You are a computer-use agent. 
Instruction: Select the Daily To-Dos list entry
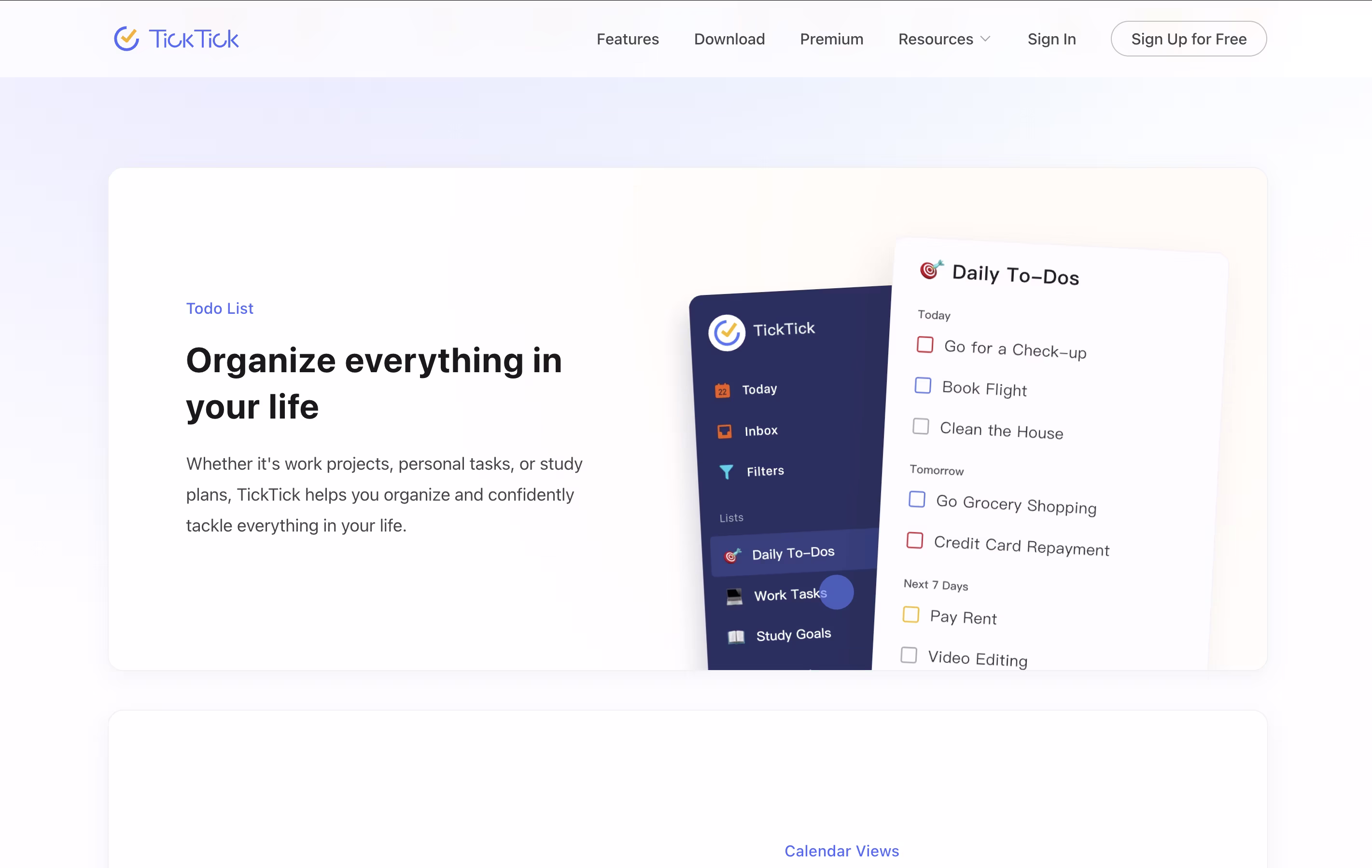tap(792, 553)
